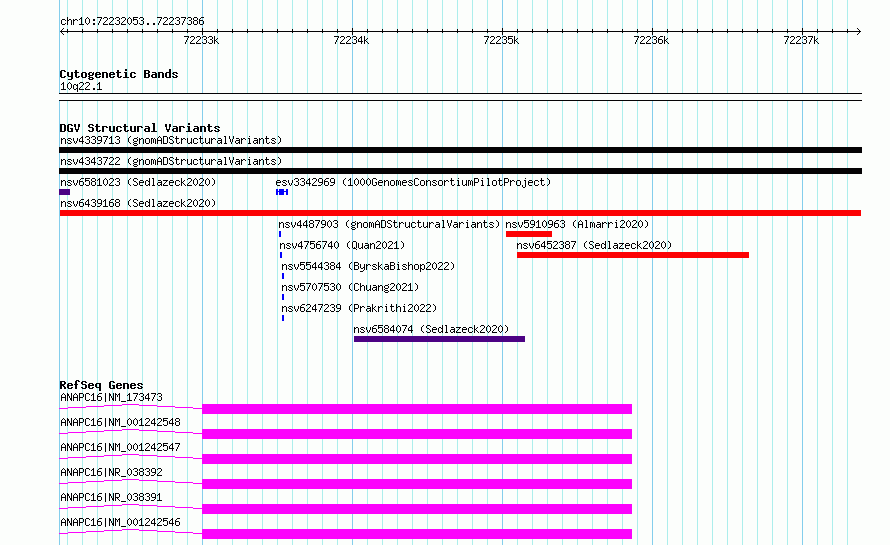Select the magenta NR_038392 gene bar
The image size is (890, 545).
pyautogui.click(x=417, y=484)
